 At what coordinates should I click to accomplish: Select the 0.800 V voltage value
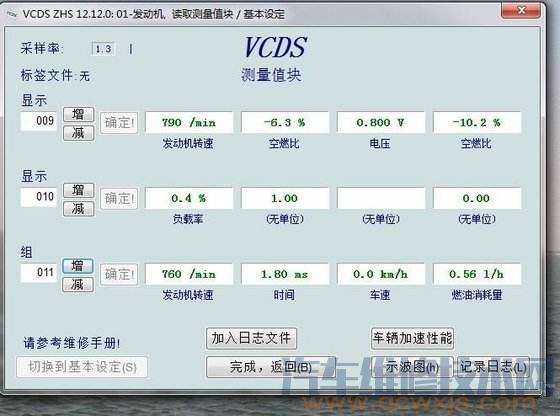click(381, 122)
